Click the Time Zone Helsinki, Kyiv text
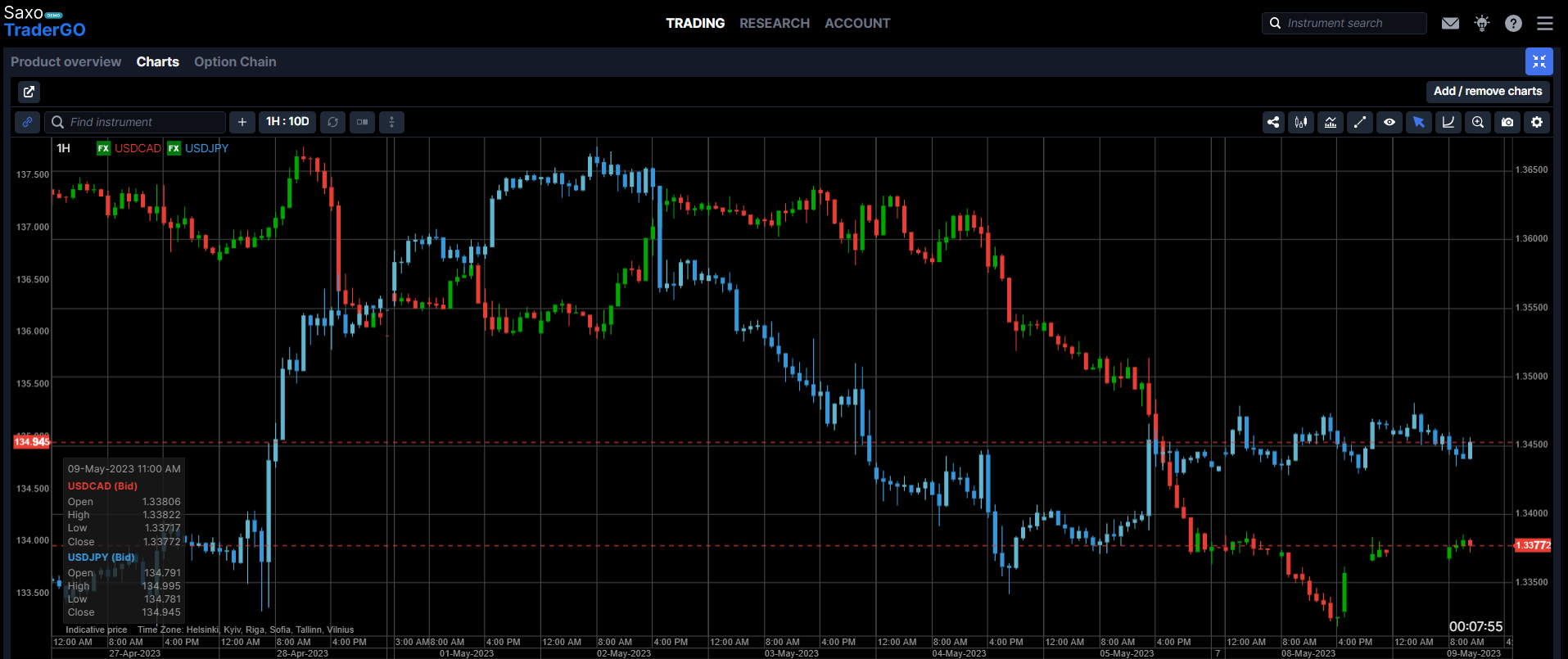Screen dimensions: 1568x659 [246, 630]
